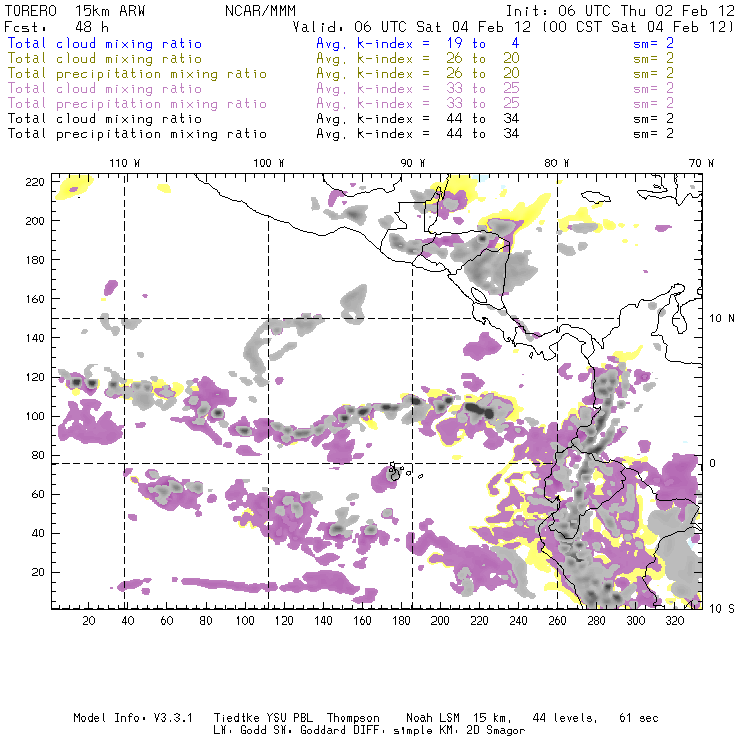Click the "220" y-axis tick label
This screenshot has height=740, width=740.
(35, 182)
